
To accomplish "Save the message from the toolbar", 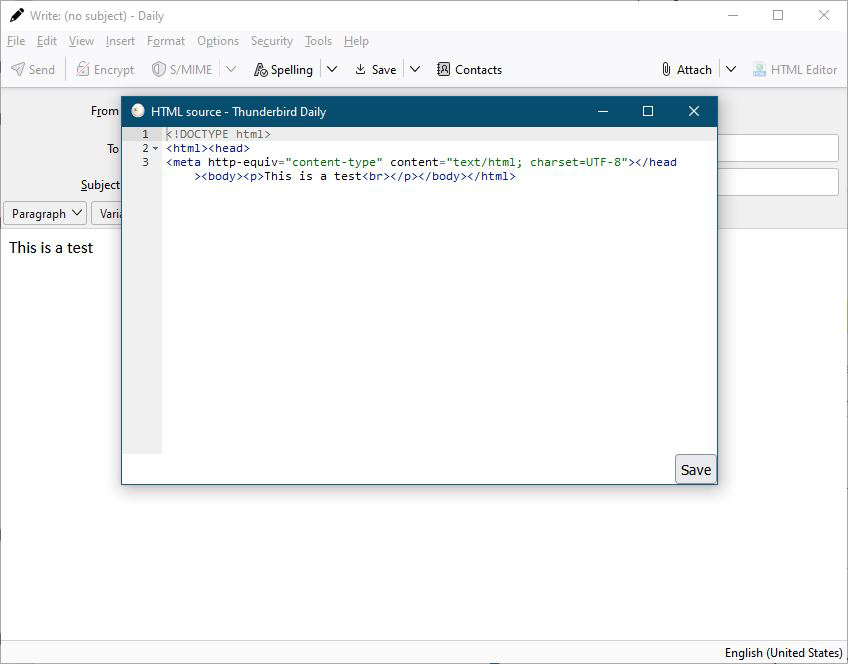I will [375, 70].
